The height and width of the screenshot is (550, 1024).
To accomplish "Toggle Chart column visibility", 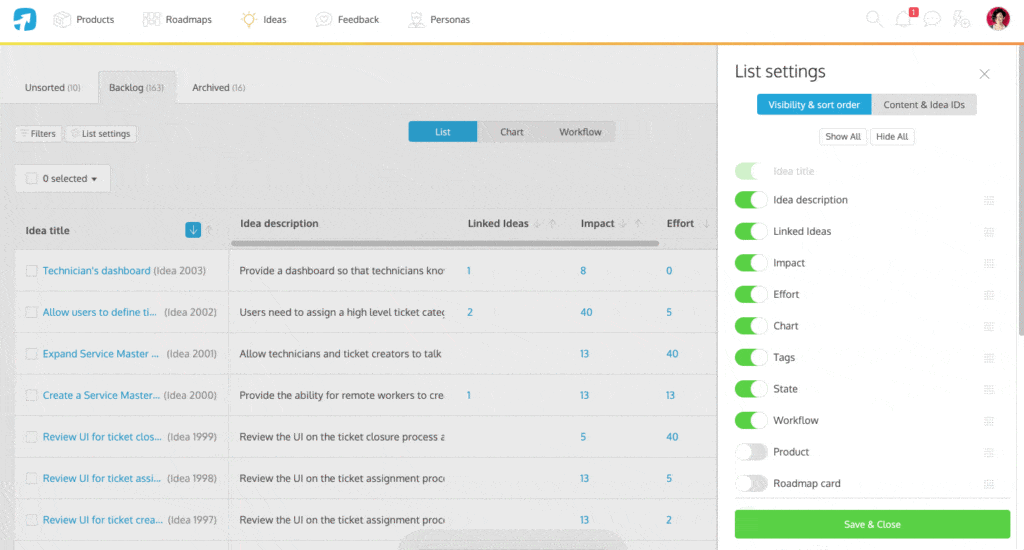I will coord(750,325).
